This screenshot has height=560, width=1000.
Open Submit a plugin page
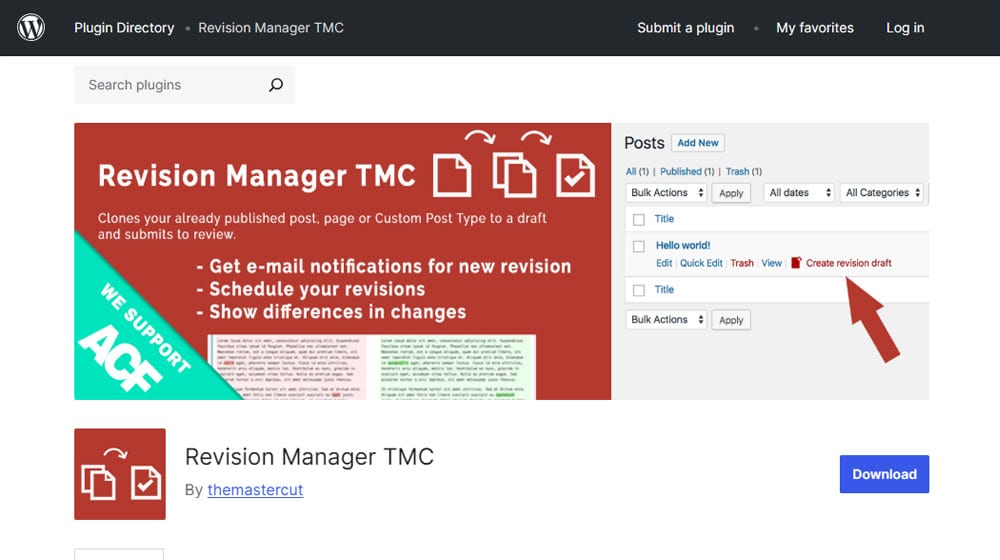coord(686,28)
